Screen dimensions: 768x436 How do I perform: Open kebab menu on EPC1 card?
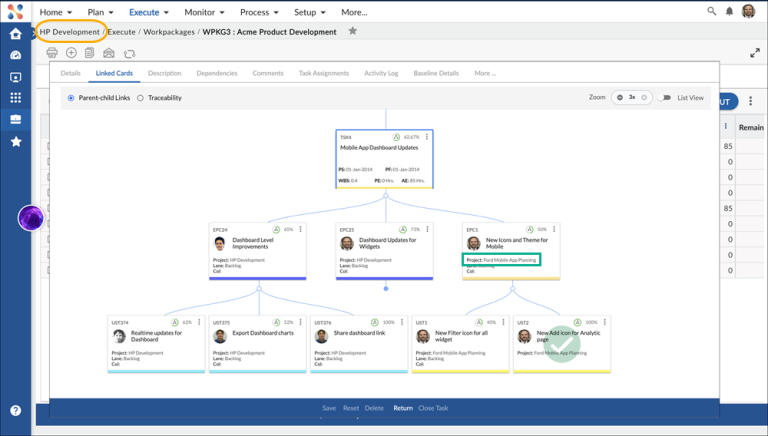click(554, 229)
